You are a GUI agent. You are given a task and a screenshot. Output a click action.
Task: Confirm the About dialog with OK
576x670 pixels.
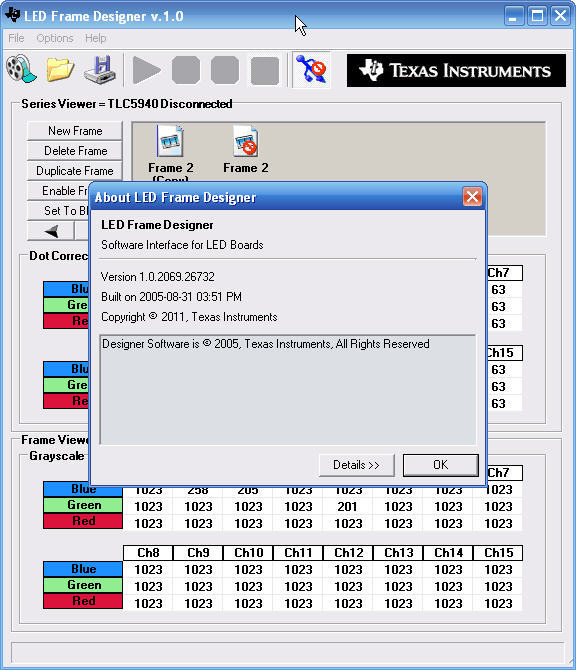coord(441,465)
